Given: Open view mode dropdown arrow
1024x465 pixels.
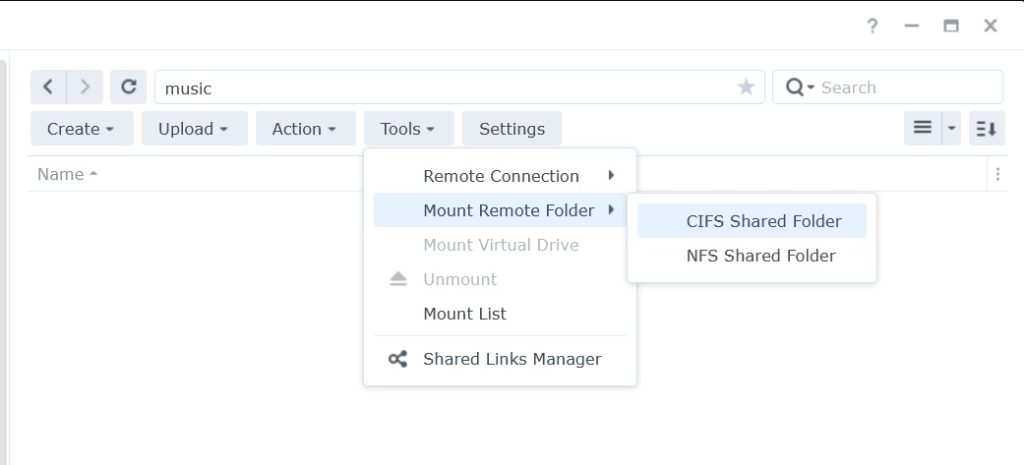Looking at the screenshot, I should coord(952,128).
